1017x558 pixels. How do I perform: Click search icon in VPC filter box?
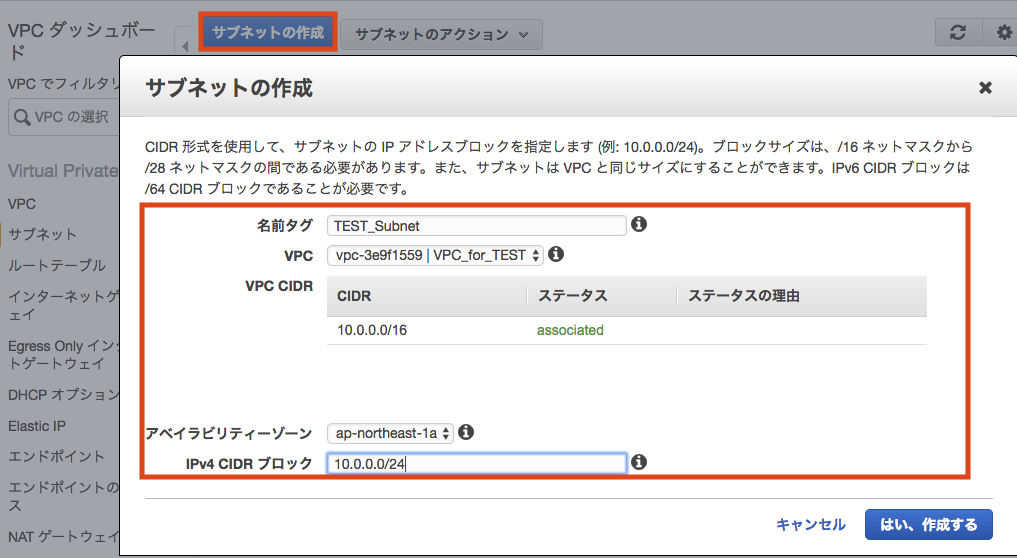click(22, 117)
